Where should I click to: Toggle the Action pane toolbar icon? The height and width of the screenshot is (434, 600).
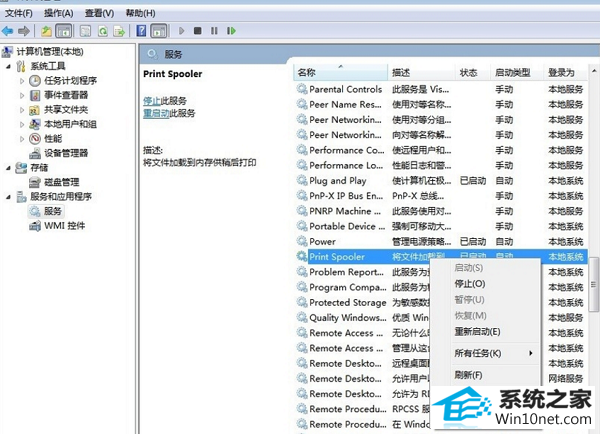pos(158,31)
